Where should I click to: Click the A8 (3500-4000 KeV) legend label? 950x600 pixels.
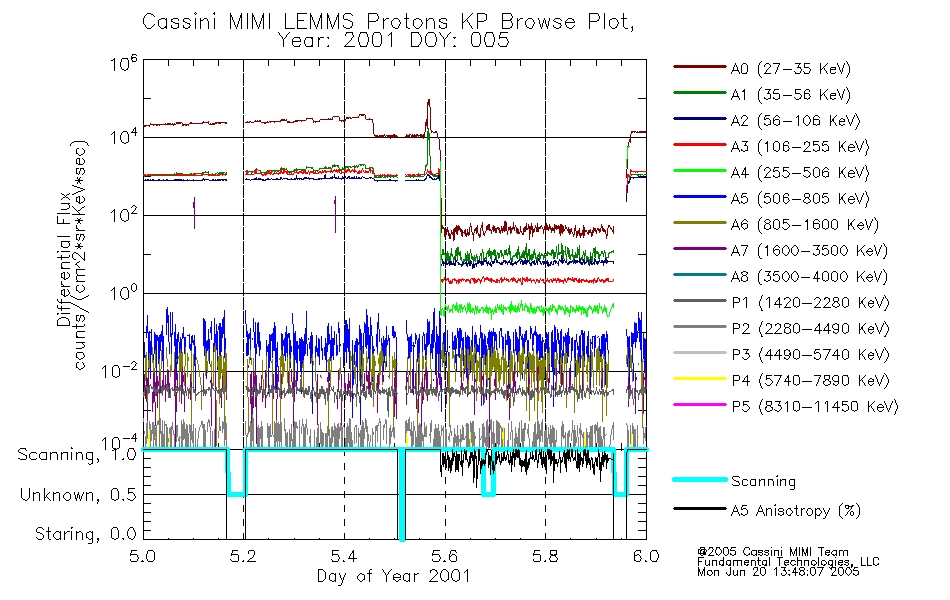(x=809, y=277)
